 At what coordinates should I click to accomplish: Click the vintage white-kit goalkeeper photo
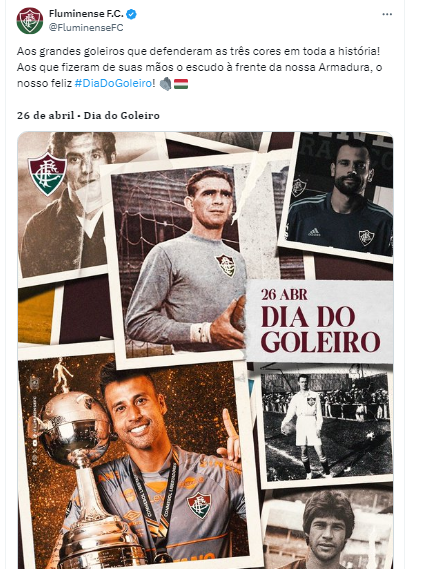coord(327,426)
